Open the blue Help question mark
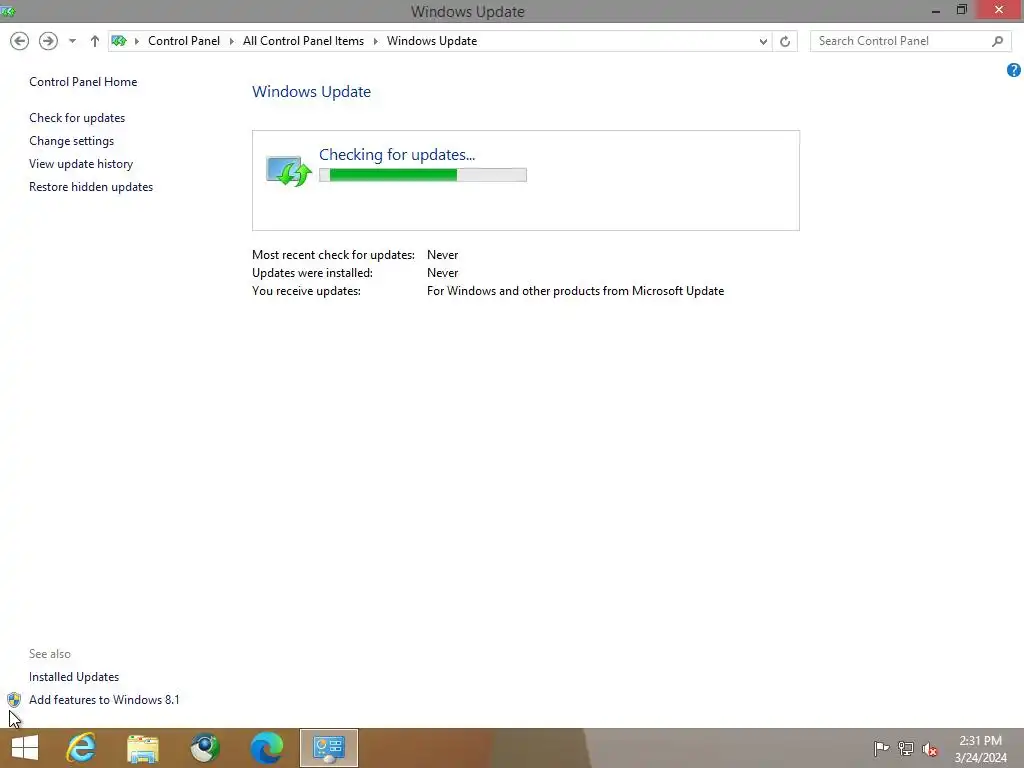1024x768 pixels. [x=1014, y=70]
